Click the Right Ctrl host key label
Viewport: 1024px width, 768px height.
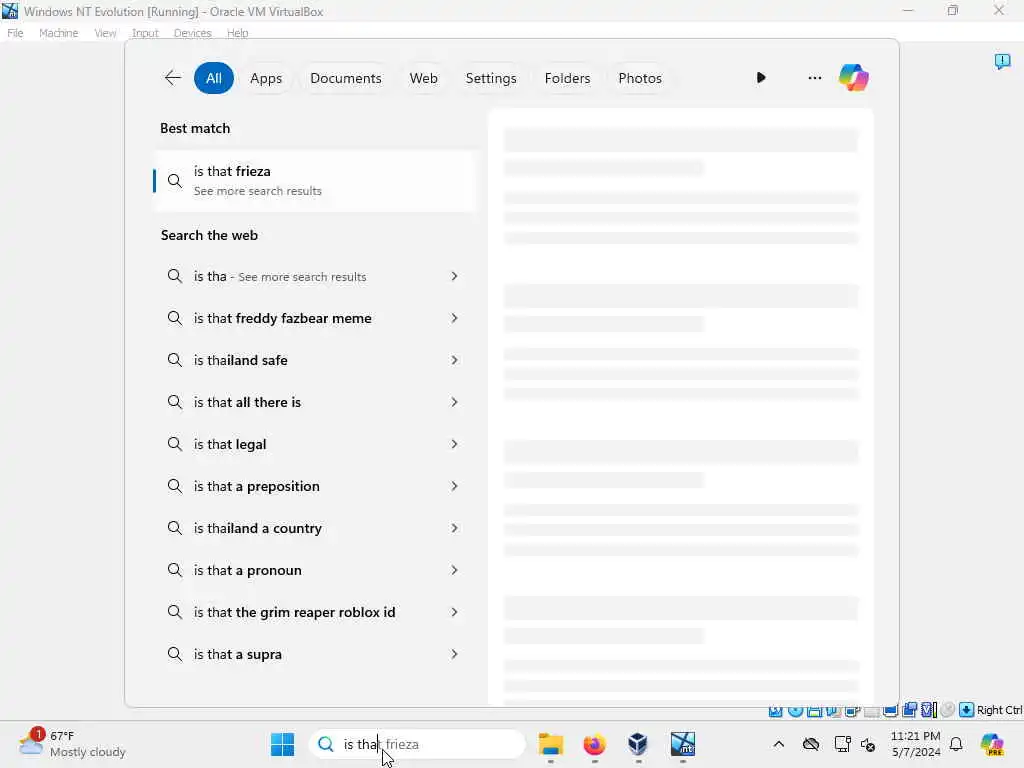(999, 710)
